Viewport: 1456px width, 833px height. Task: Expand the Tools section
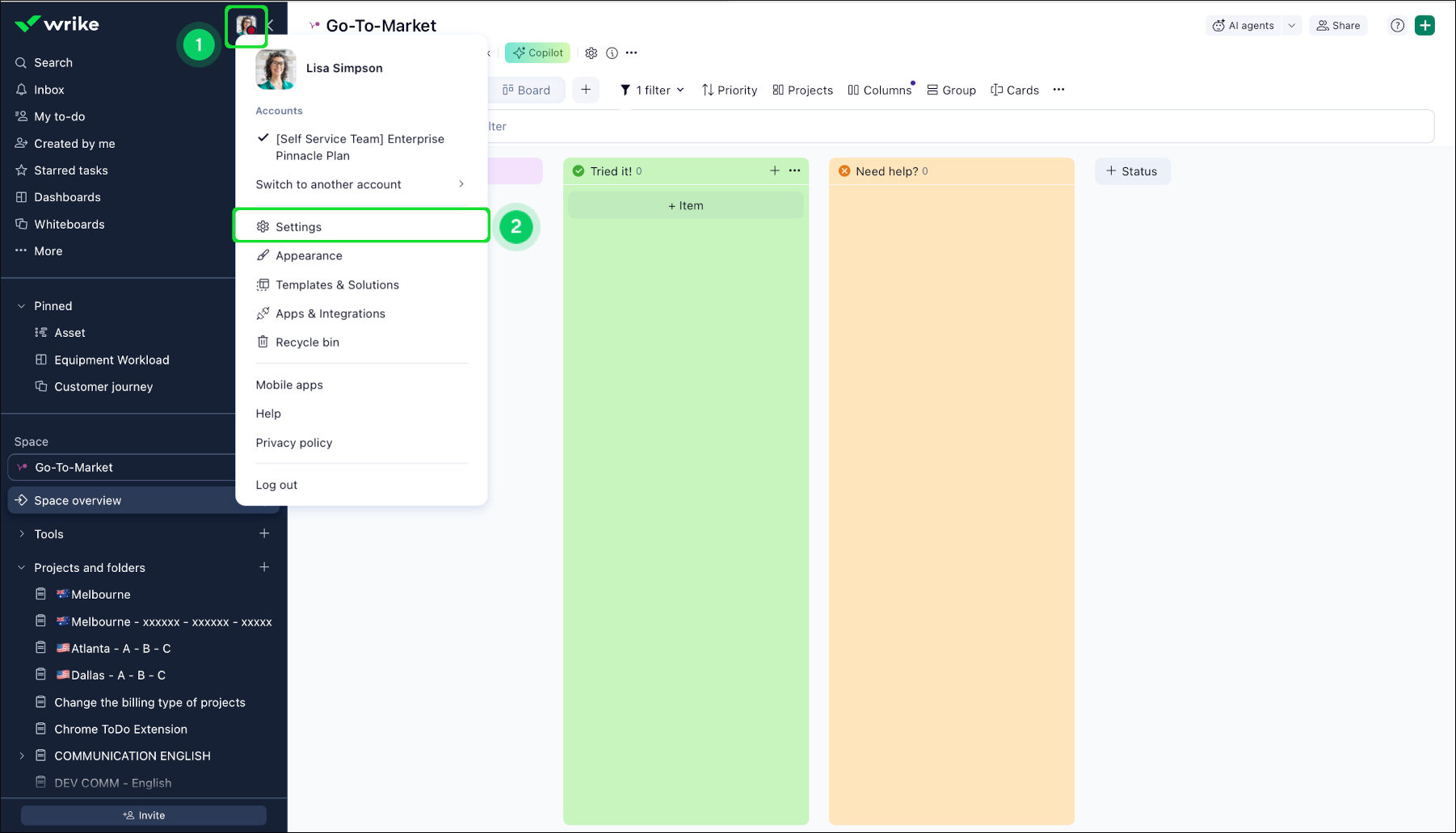21,534
